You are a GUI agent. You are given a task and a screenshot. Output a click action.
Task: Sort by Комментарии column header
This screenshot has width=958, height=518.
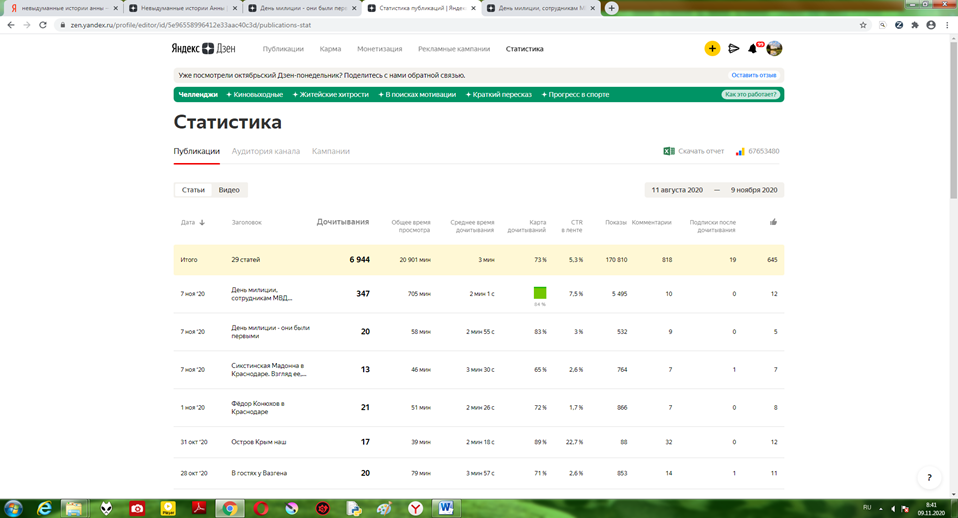651,222
